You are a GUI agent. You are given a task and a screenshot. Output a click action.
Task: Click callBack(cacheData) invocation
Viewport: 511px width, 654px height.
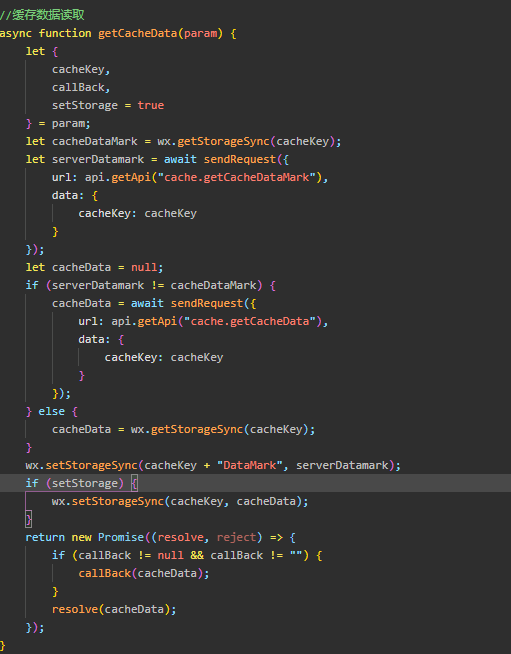click(141, 573)
